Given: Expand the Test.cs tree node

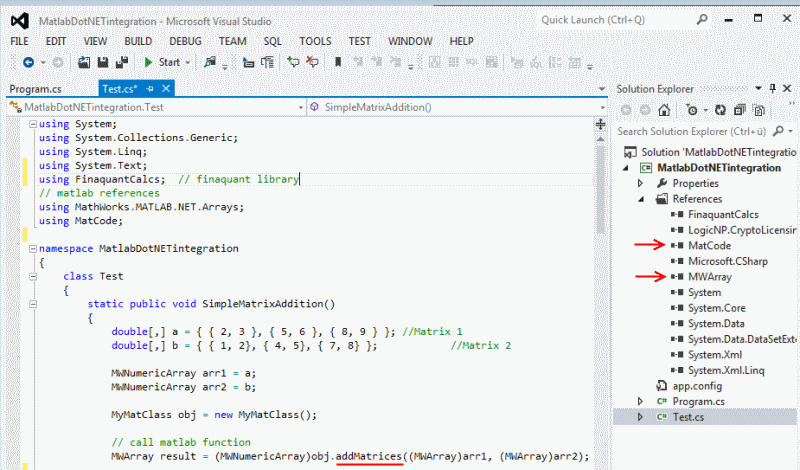Looking at the screenshot, I should [x=640, y=417].
